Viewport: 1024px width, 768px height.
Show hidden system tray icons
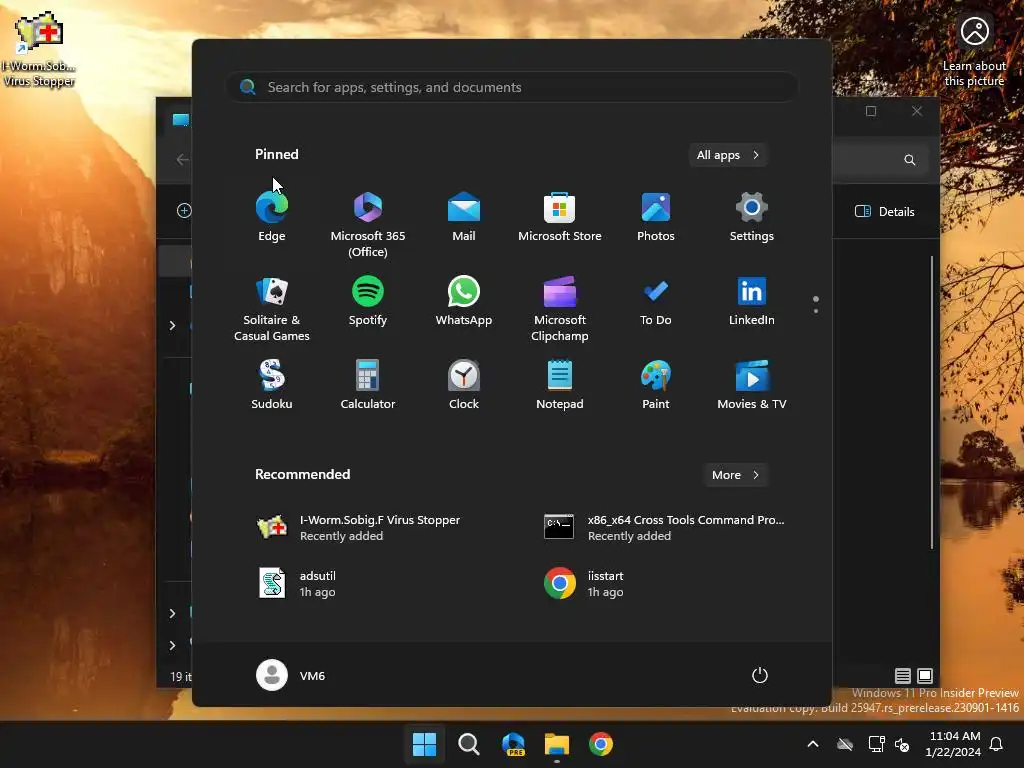pos(813,744)
